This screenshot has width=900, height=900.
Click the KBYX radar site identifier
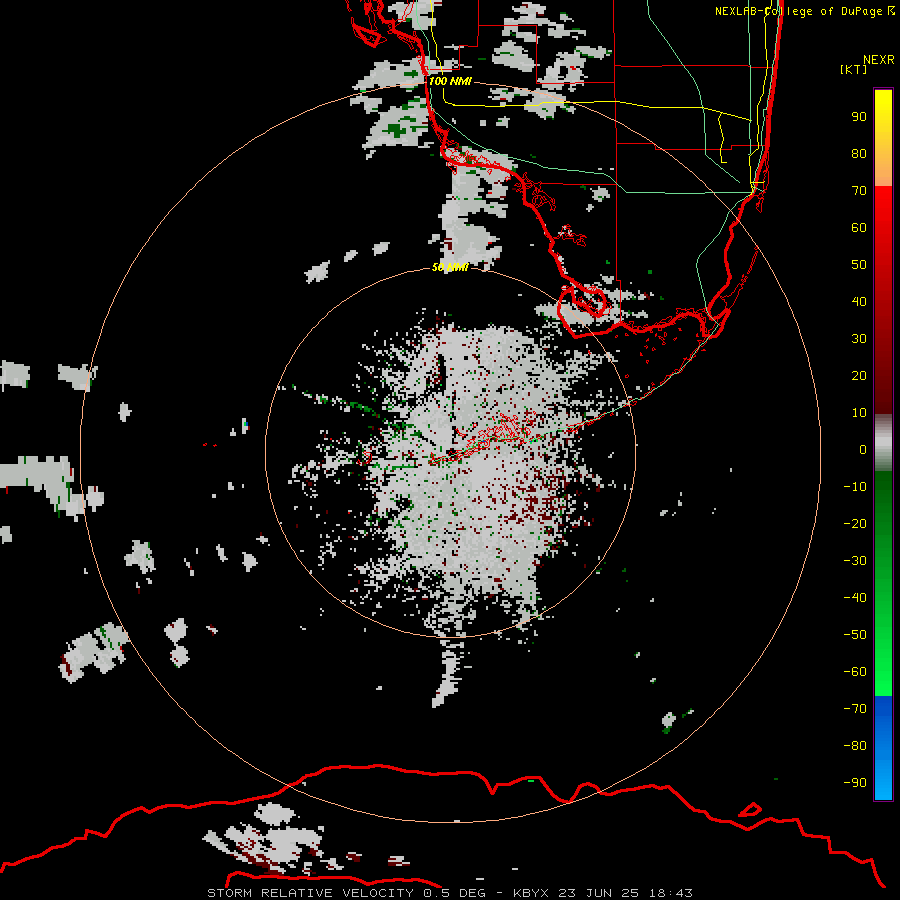coord(531,893)
